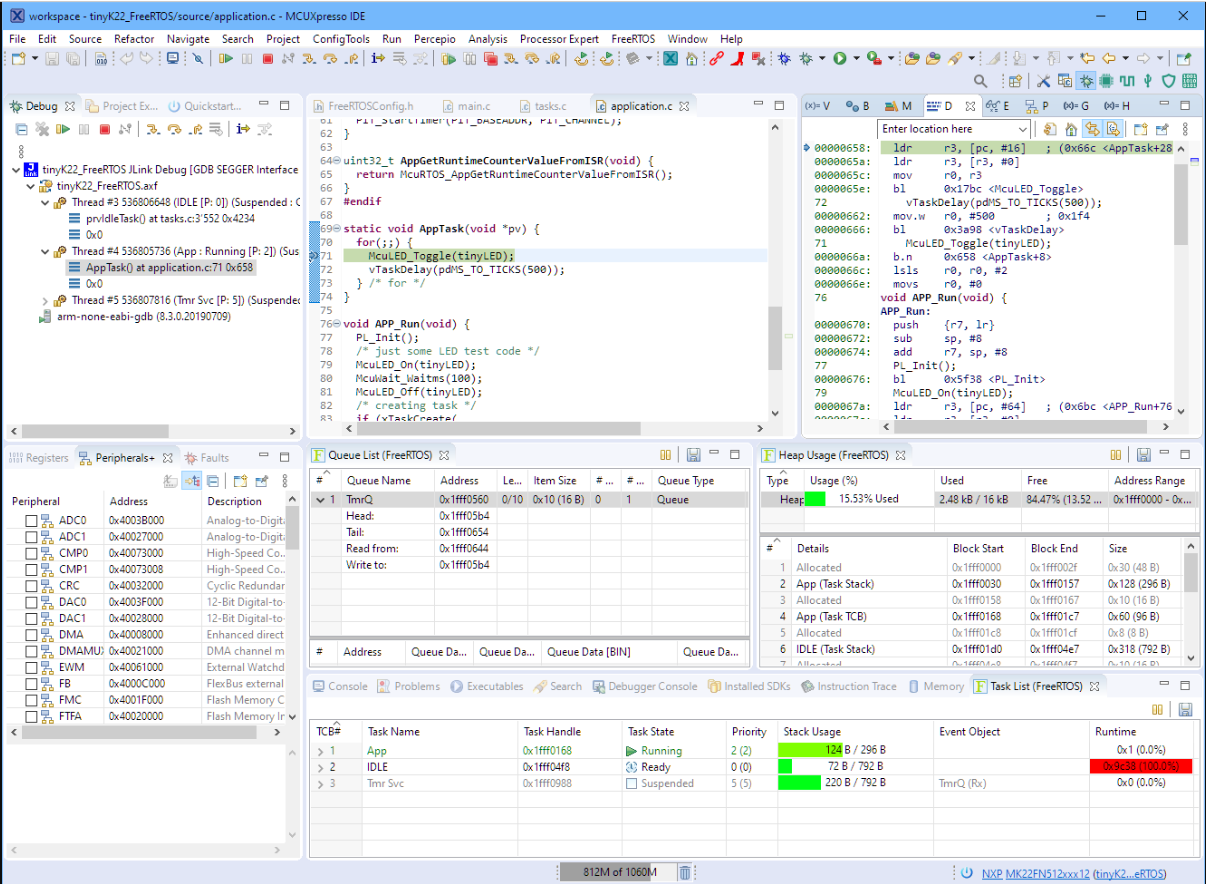Click the red Terminate button in main toolbar

point(268,58)
